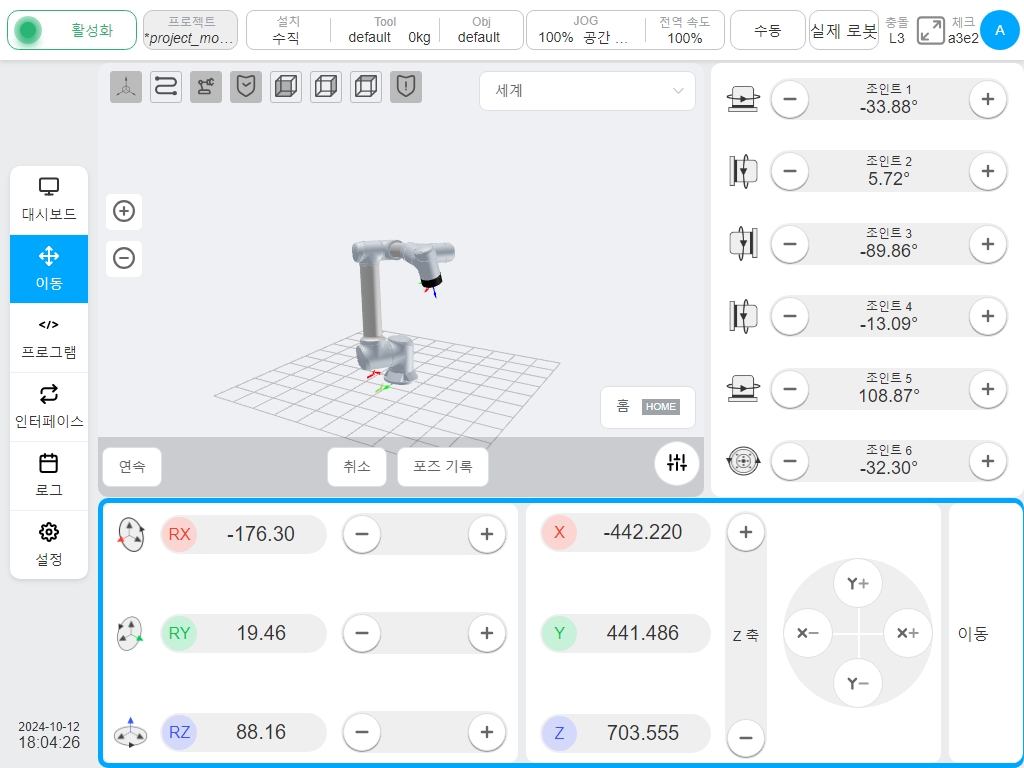
Task: Open the Tool default 0kg settings
Action: [x=386, y=30]
